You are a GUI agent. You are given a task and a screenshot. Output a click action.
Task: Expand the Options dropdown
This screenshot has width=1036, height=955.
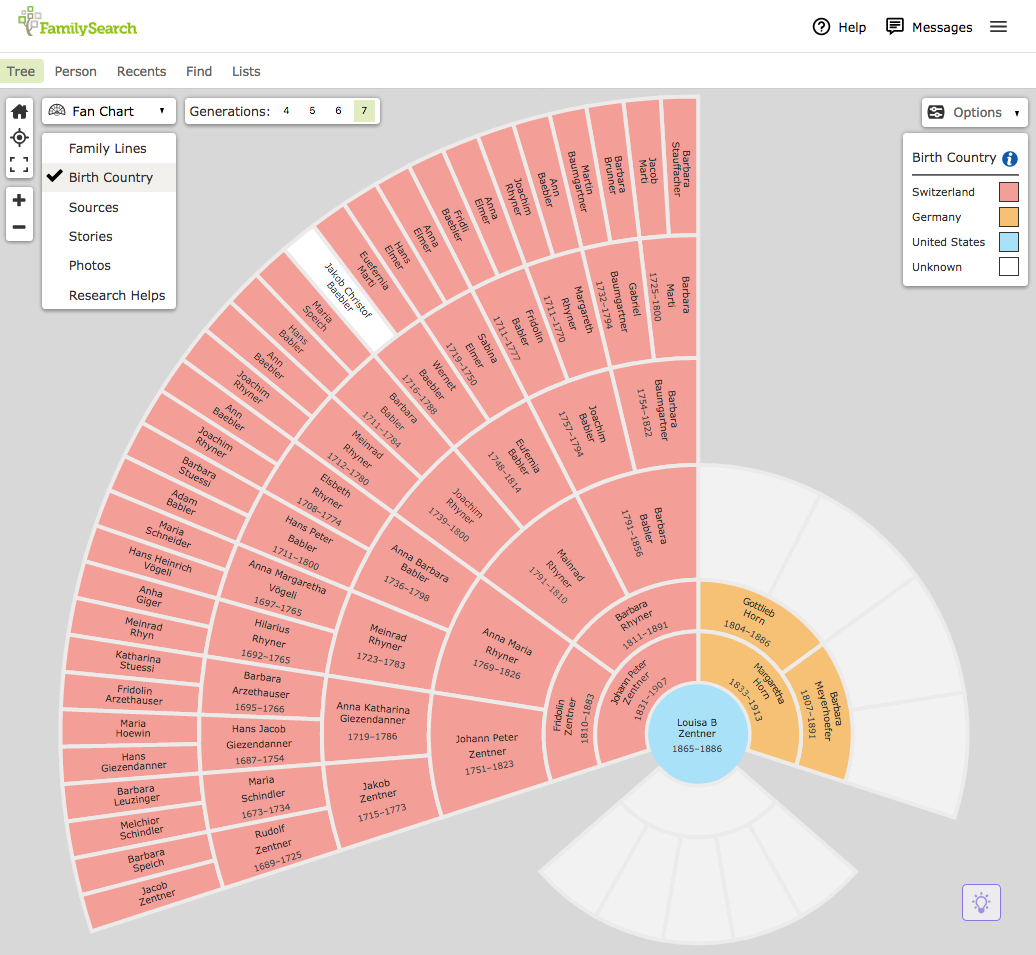(975, 112)
